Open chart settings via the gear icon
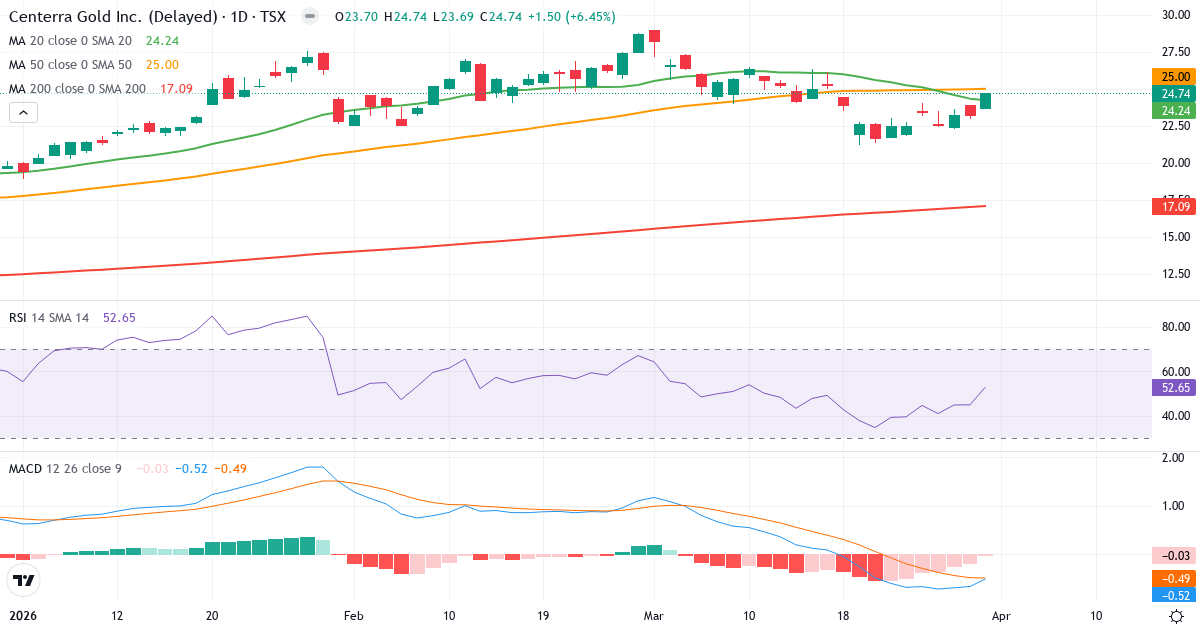This screenshot has width=1200, height=630. pyautogui.click(x=1174, y=617)
